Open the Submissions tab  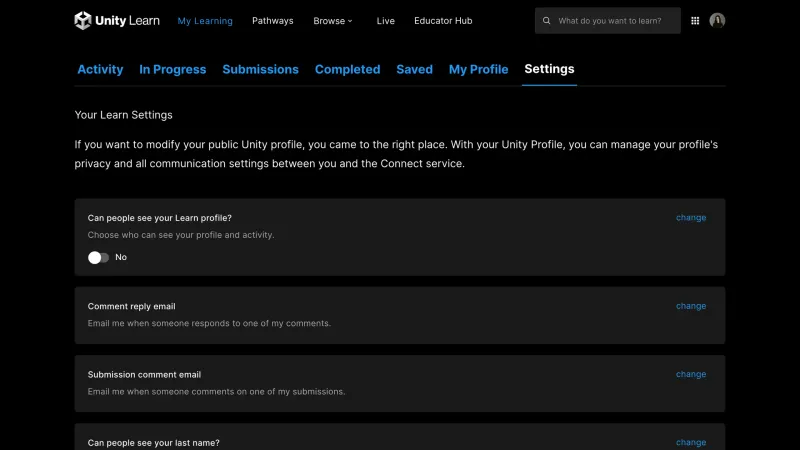(x=260, y=69)
